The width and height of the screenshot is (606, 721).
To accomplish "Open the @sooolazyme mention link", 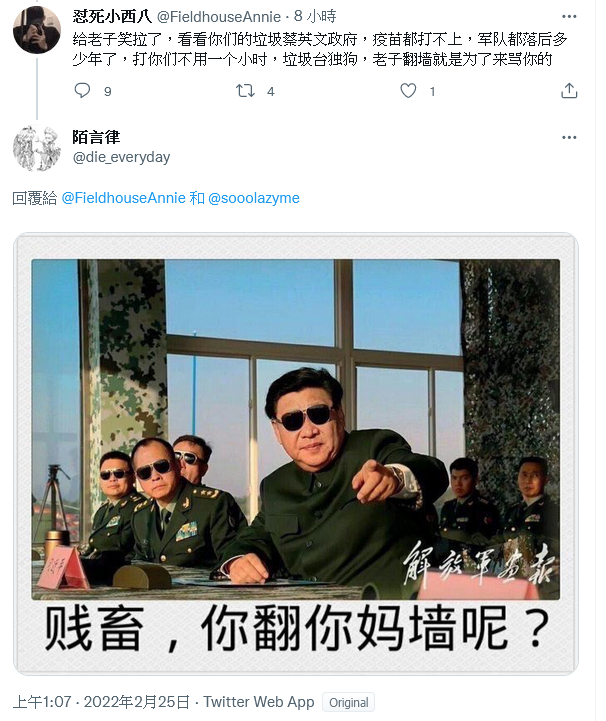I will click(254, 198).
